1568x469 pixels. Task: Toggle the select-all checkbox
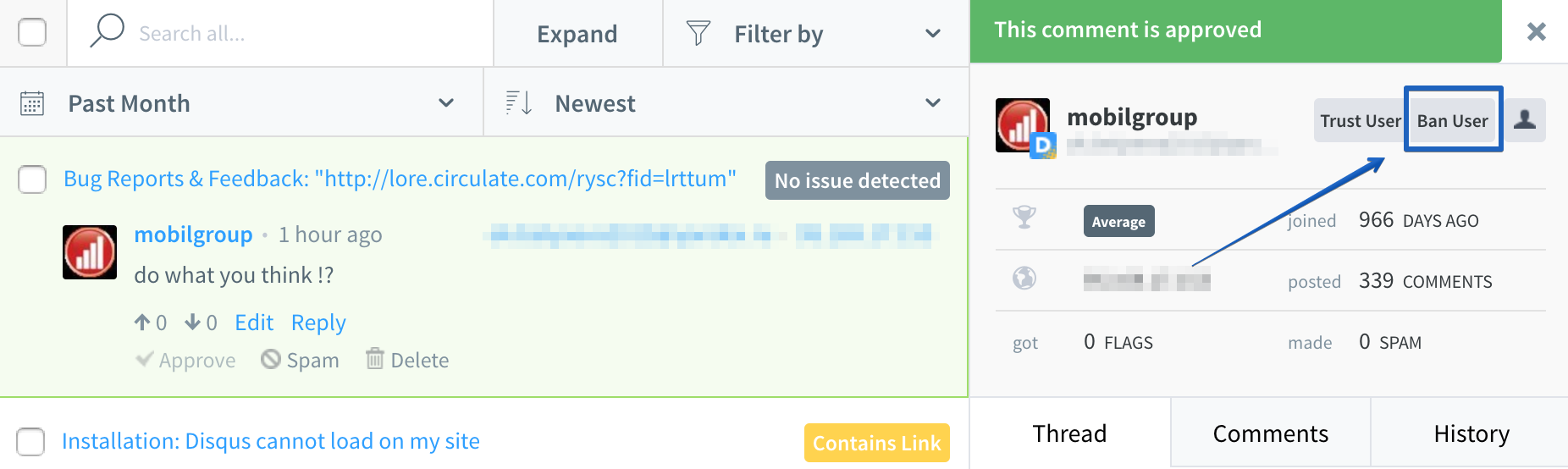32,32
